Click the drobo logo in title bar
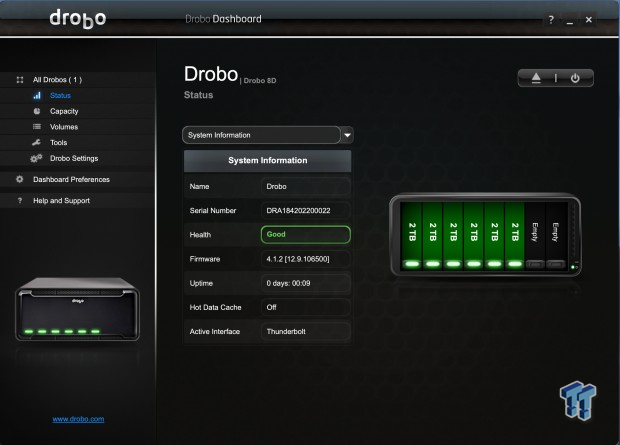 coord(78,19)
